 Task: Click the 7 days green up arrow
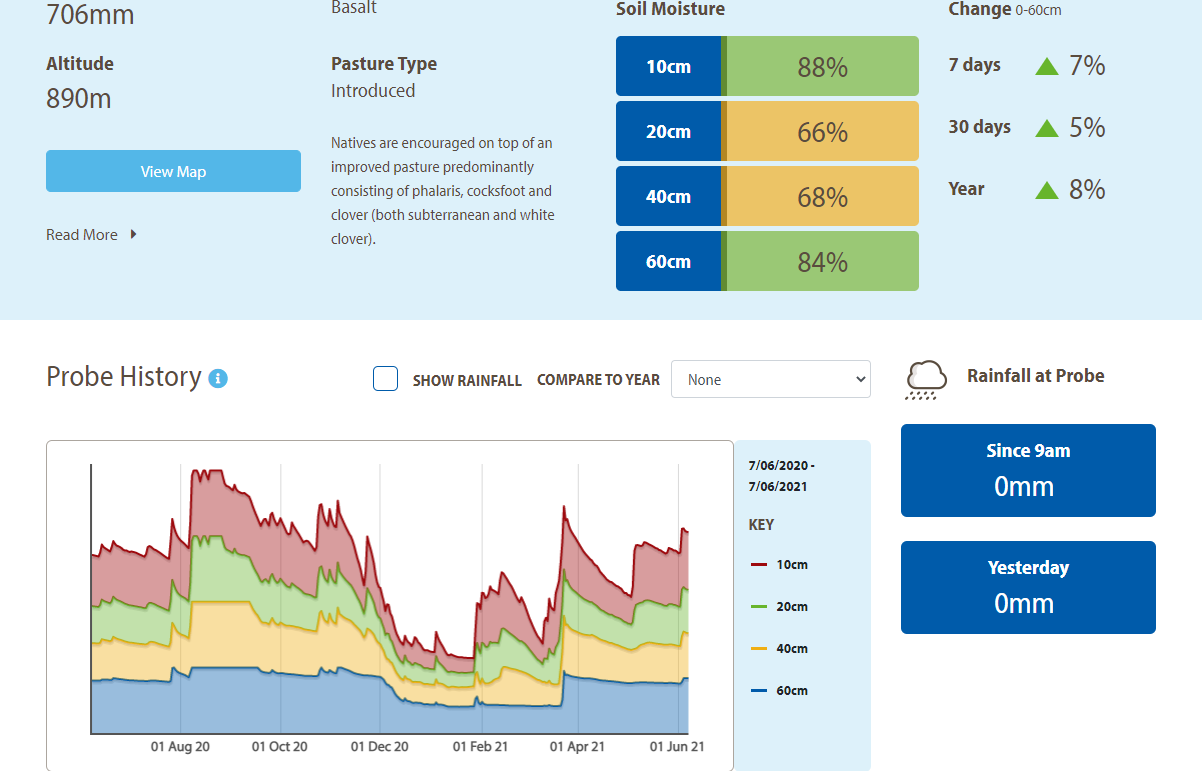pyautogui.click(x=1046, y=66)
